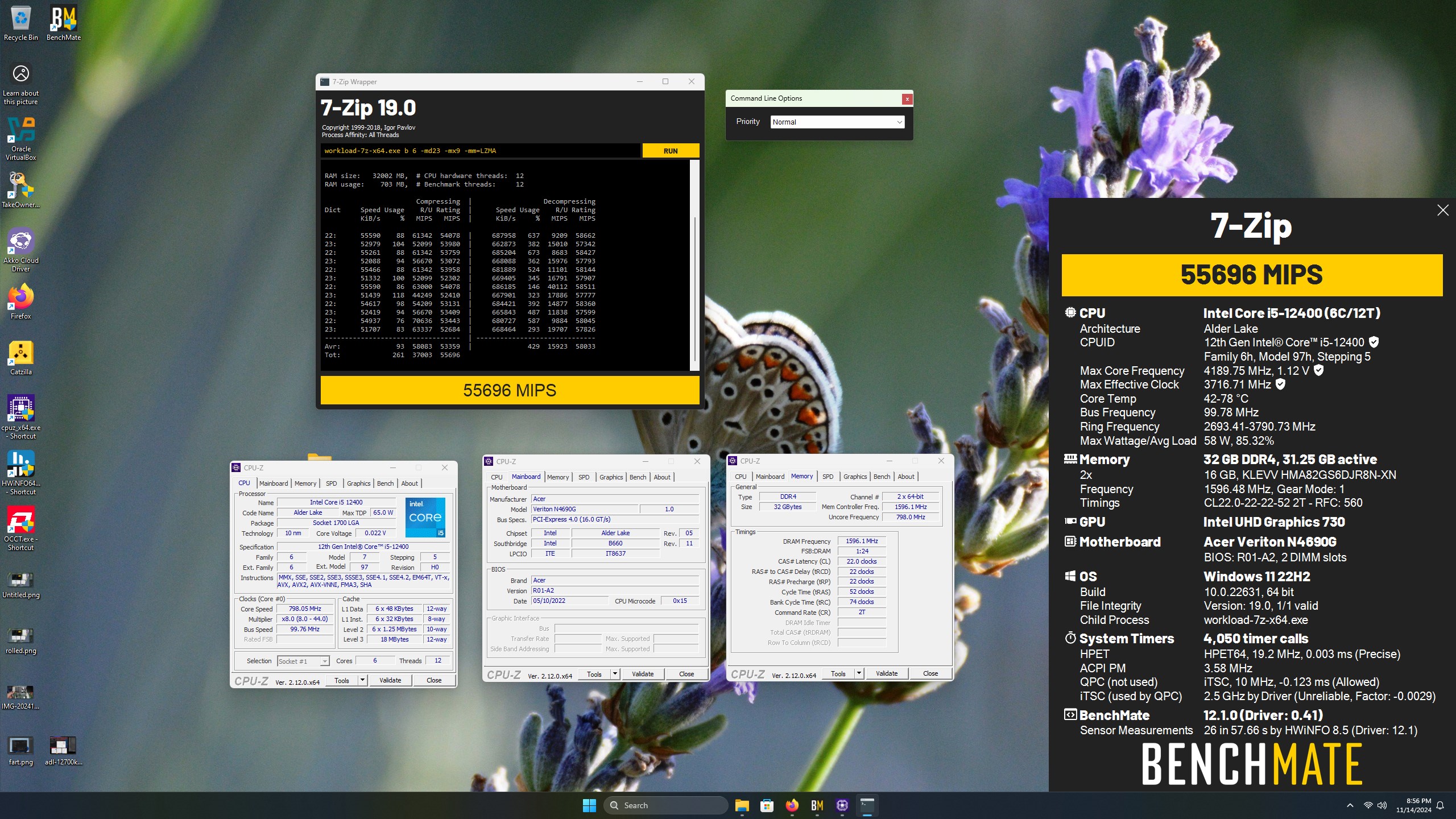Viewport: 1456px width, 819px height.
Task: Open the Socket #1 selection dropdown
Action: [303, 661]
